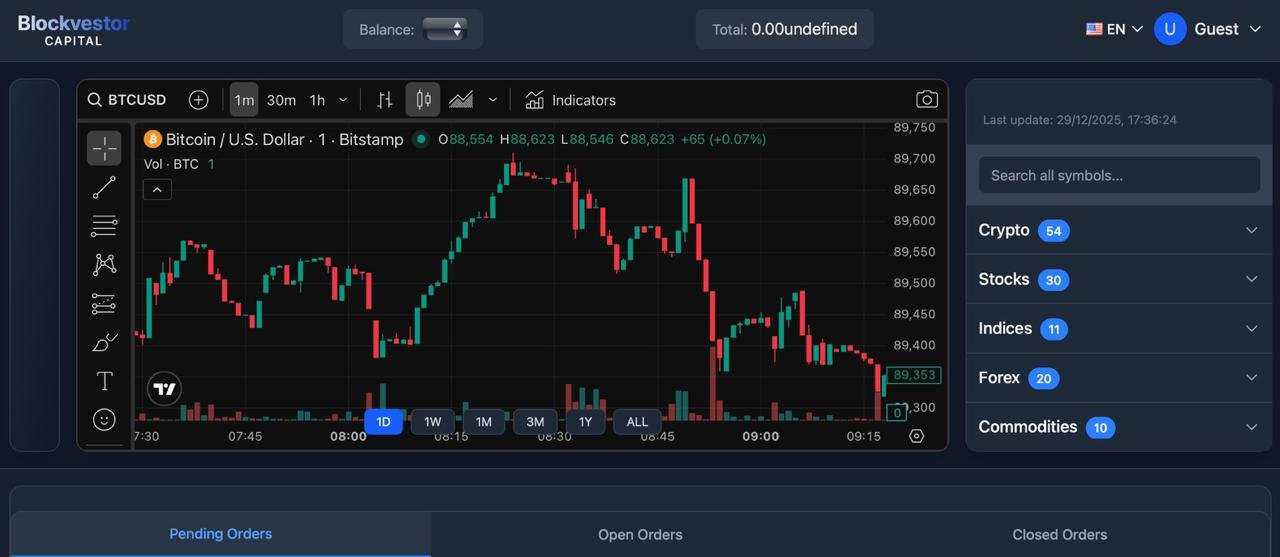
Task: Click the add symbol plus icon
Action: [198, 100]
